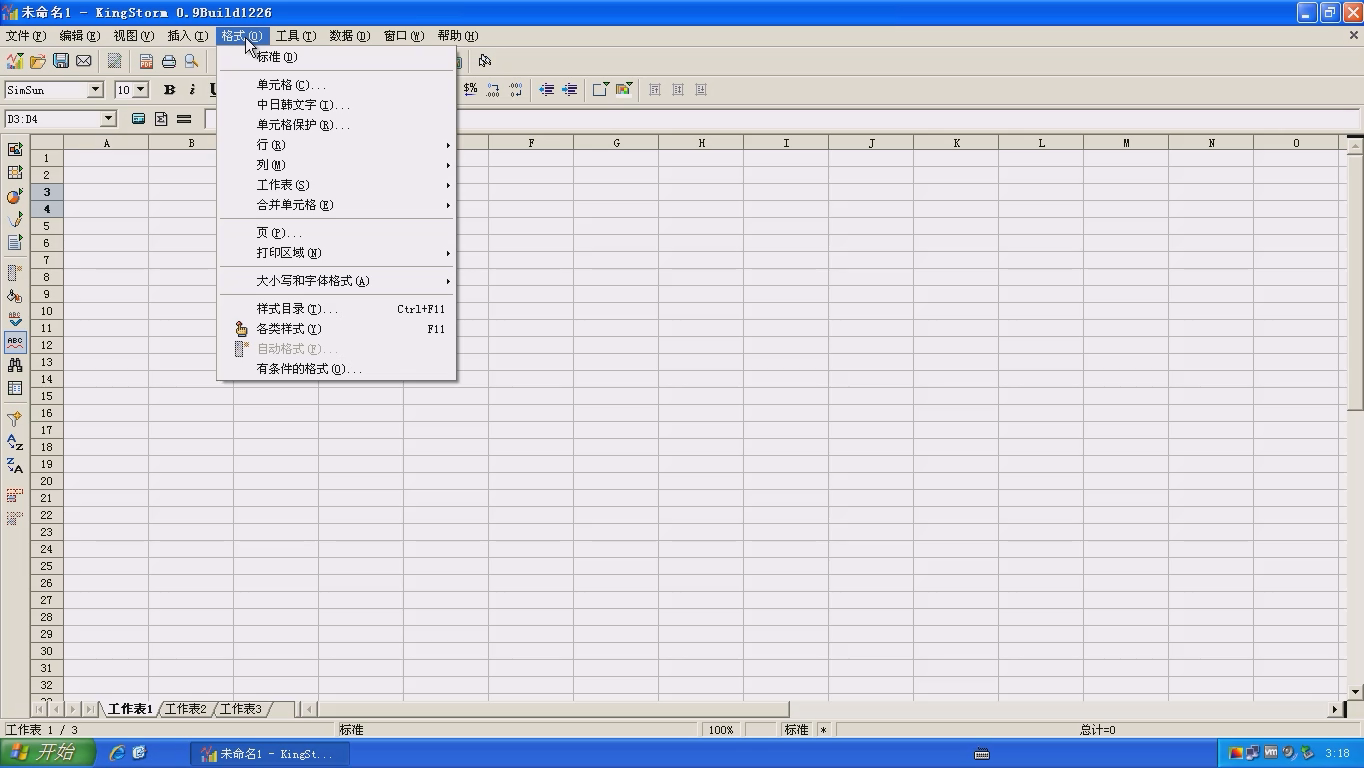Screen dimensions: 1364x768
Task: Click the Find binoculars icon in sidebar
Action: (15, 365)
